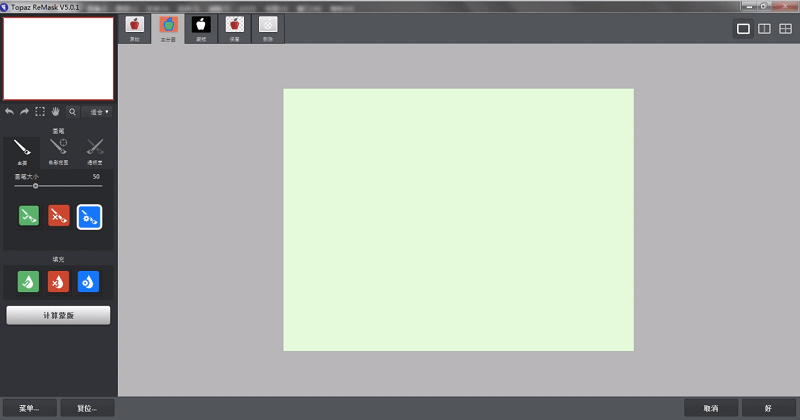Click the redo arrow icon
This screenshot has width=800, height=420.
(24, 112)
